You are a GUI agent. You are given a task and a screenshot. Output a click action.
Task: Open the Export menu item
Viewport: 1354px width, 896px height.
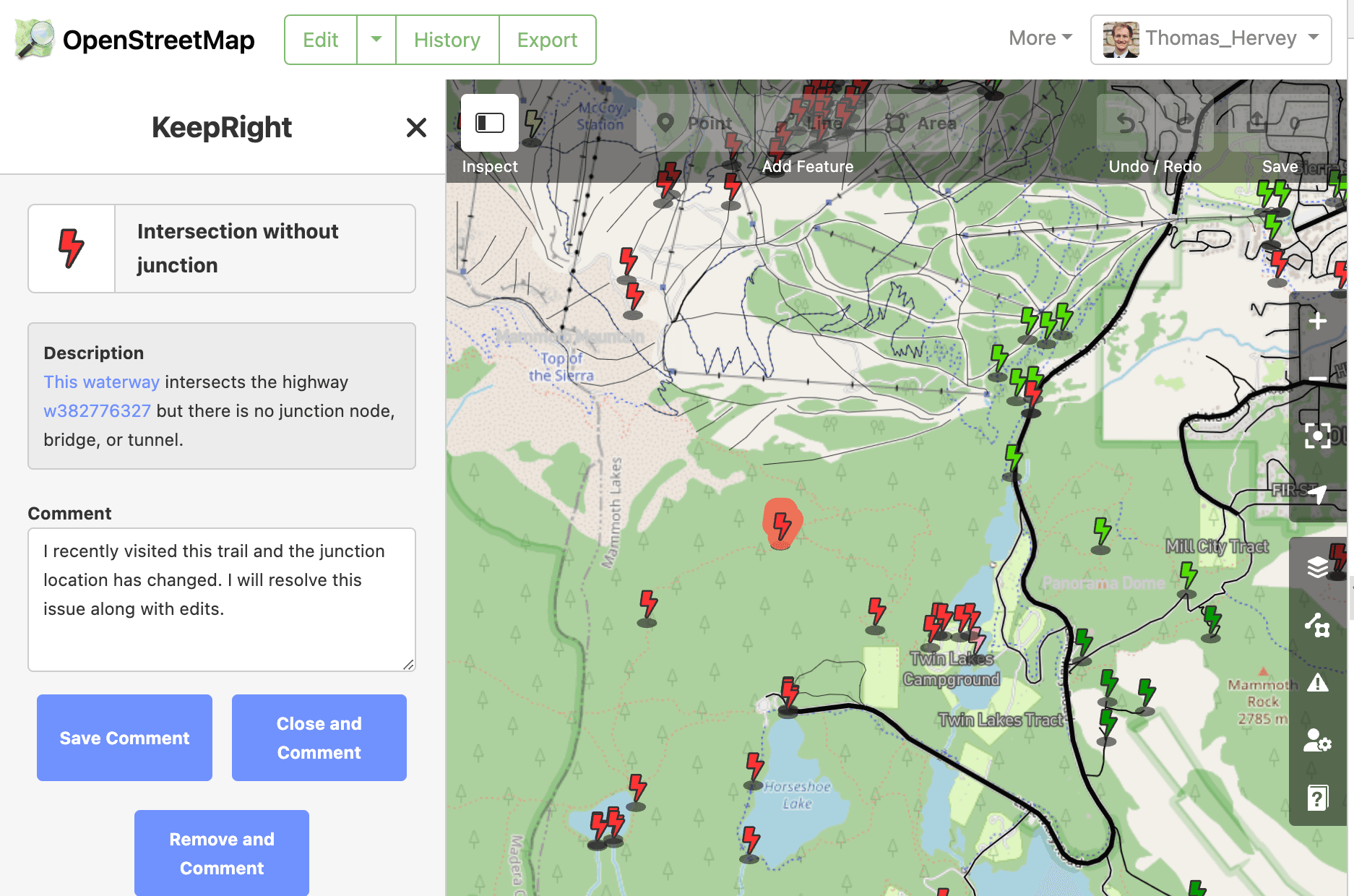coord(547,40)
